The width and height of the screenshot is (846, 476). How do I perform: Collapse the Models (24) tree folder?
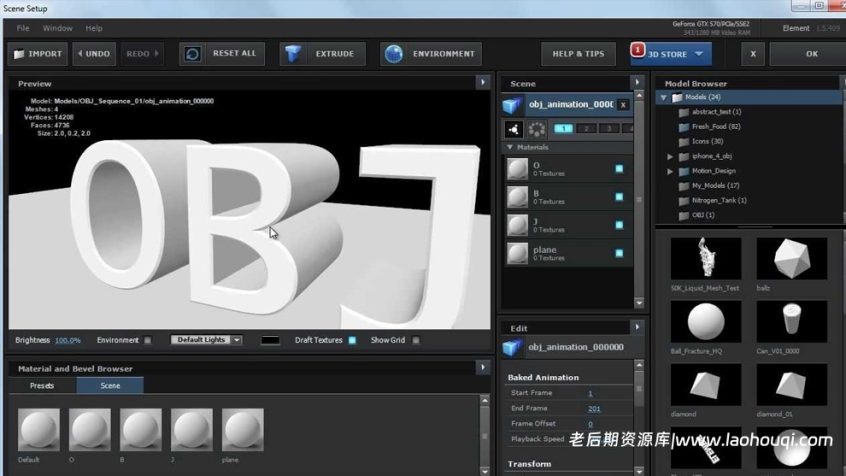coord(664,98)
